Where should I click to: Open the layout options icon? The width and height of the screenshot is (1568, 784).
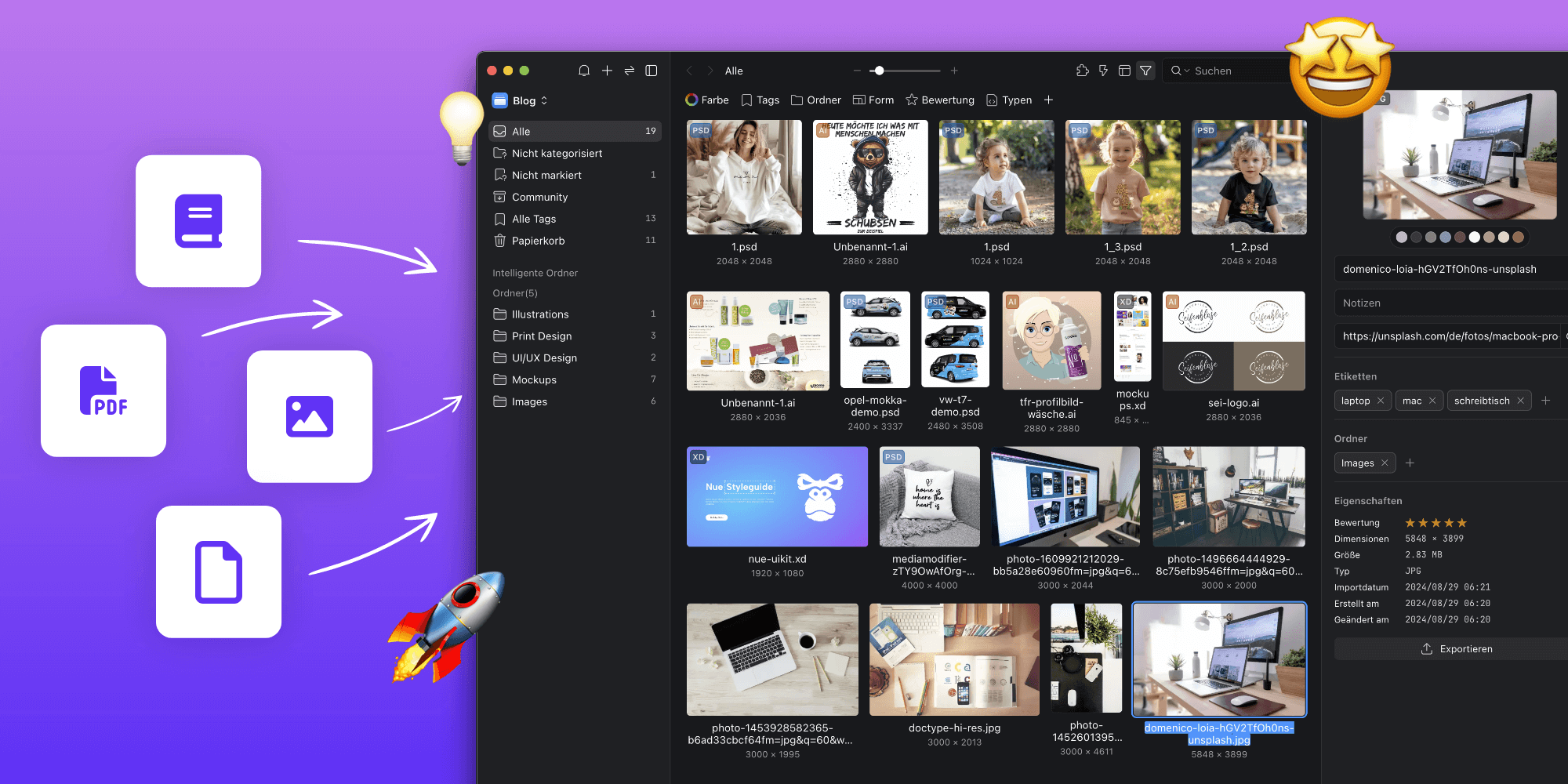point(1124,71)
